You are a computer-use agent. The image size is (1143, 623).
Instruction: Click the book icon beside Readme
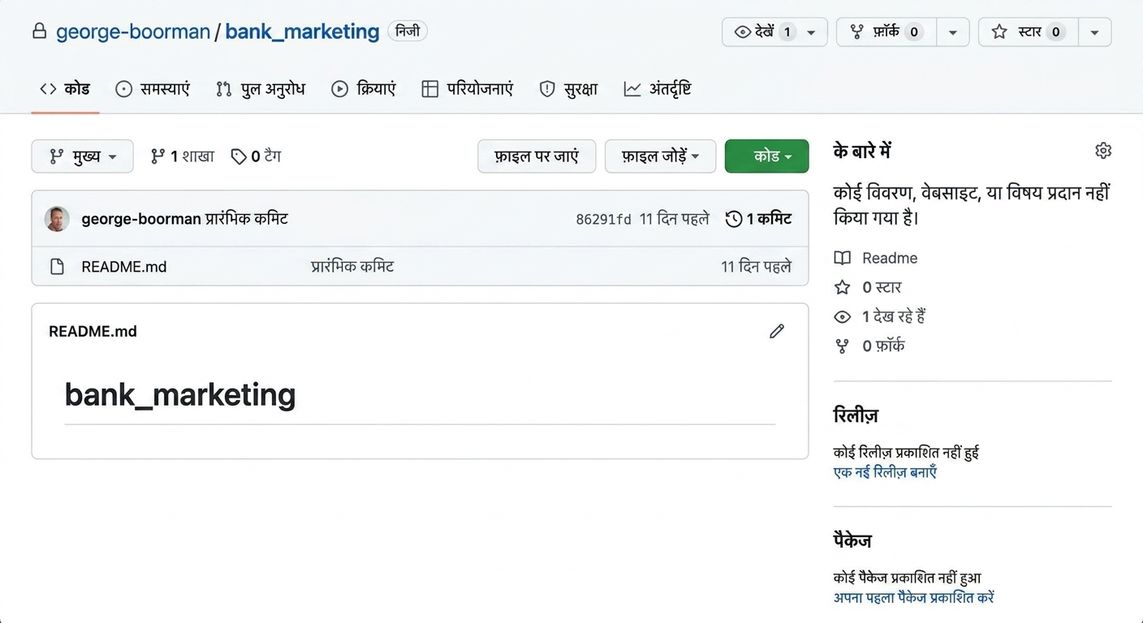[842, 258]
